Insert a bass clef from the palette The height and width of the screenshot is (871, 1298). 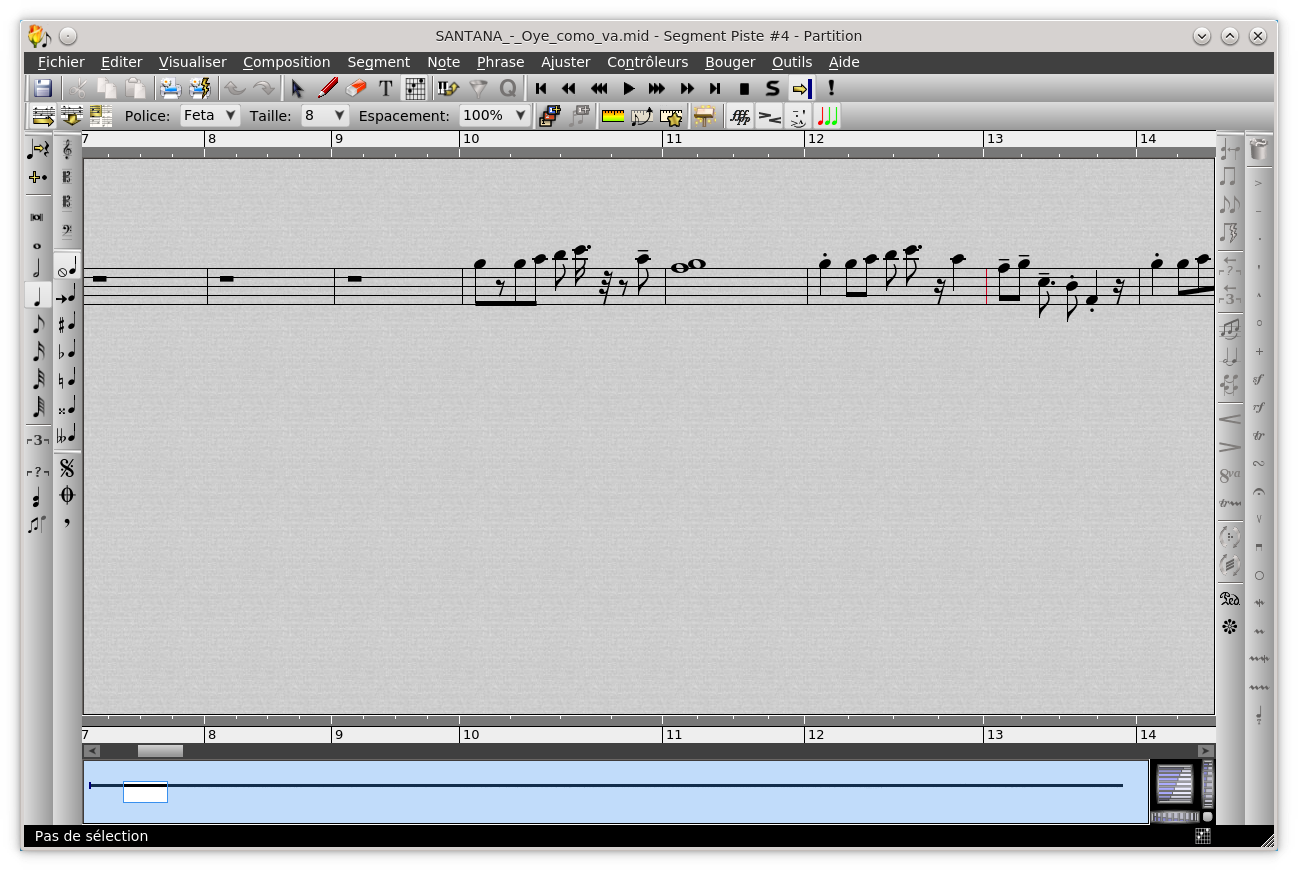coord(67,231)
